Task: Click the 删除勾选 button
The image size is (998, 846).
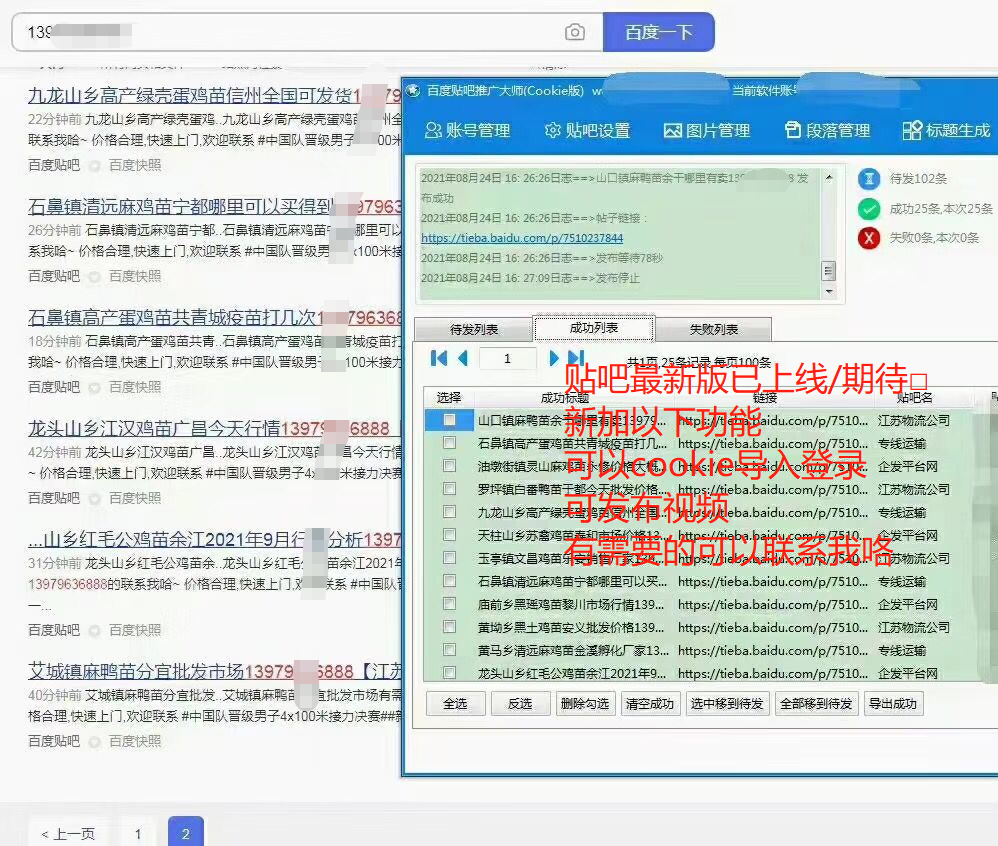Action: coord(586,704)
